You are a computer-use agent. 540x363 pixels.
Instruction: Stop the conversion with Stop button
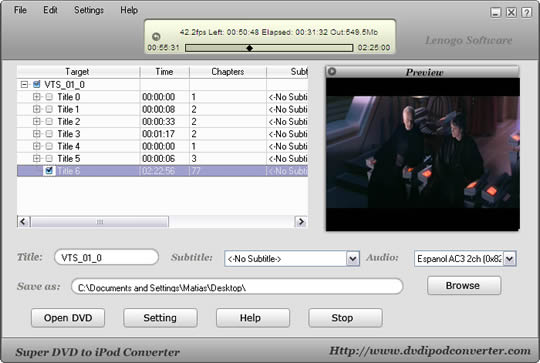[x=345, y=318]
